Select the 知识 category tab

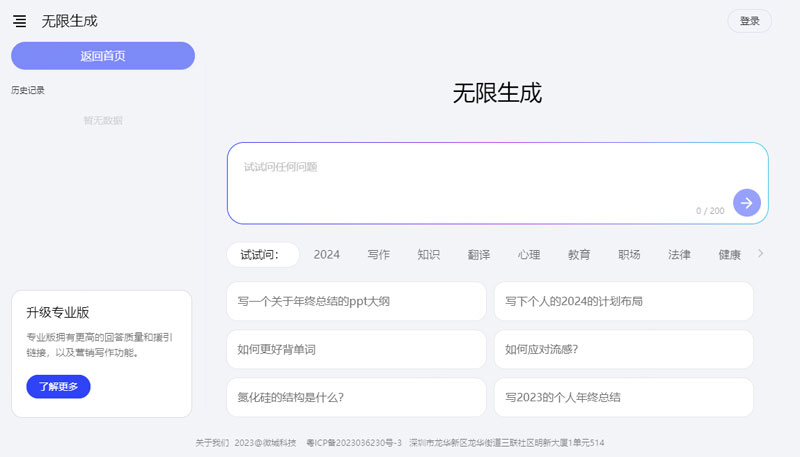click(x=428, y=255)
